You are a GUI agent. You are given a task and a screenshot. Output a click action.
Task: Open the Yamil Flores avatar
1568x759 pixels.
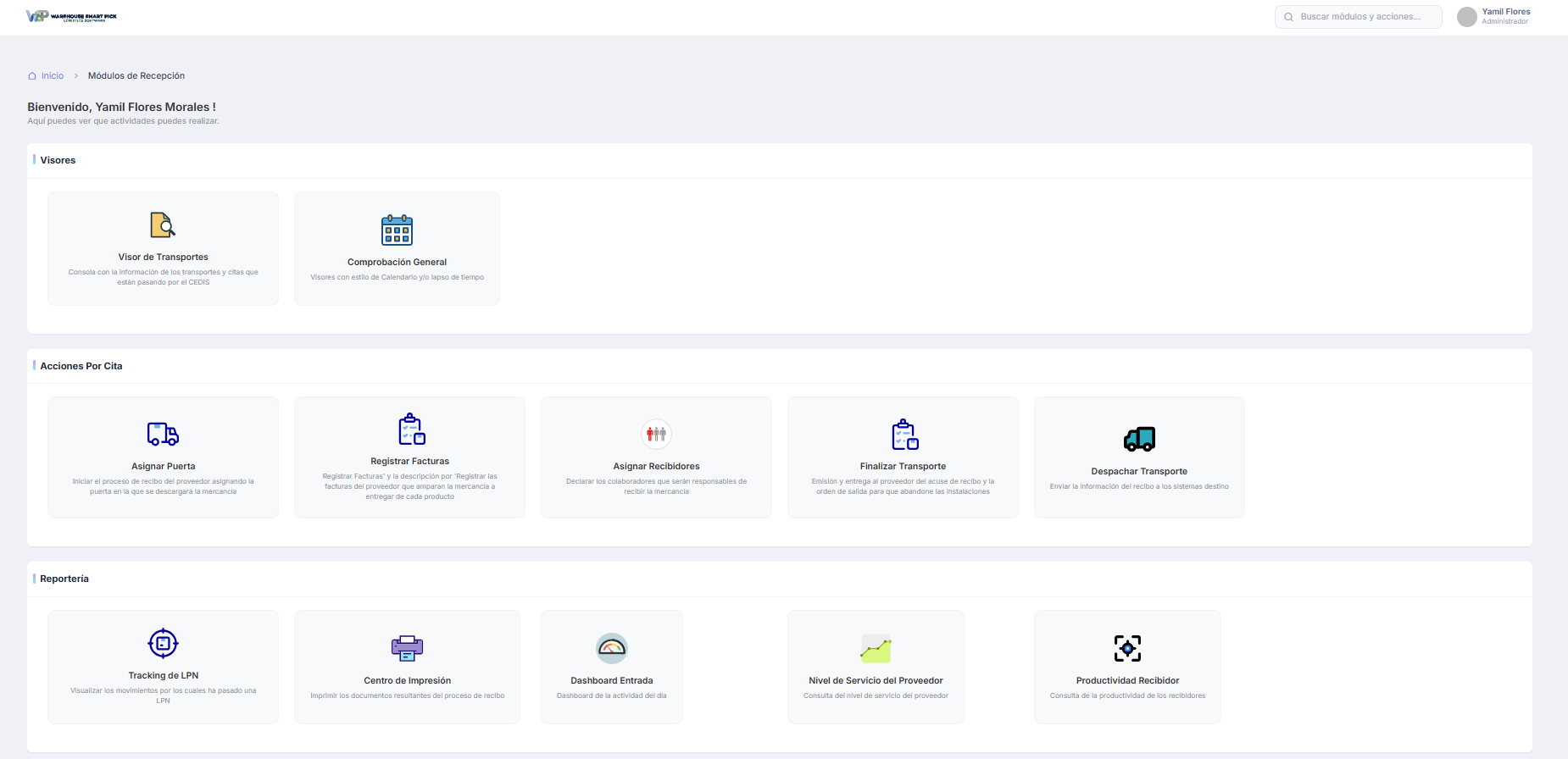pos(1466,17)
